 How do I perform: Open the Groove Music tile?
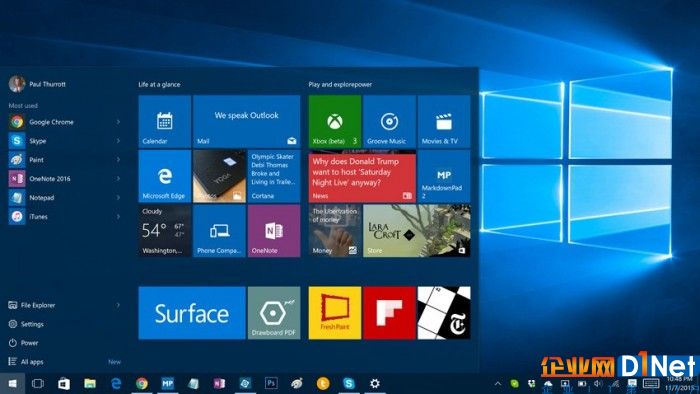(389, 121)
